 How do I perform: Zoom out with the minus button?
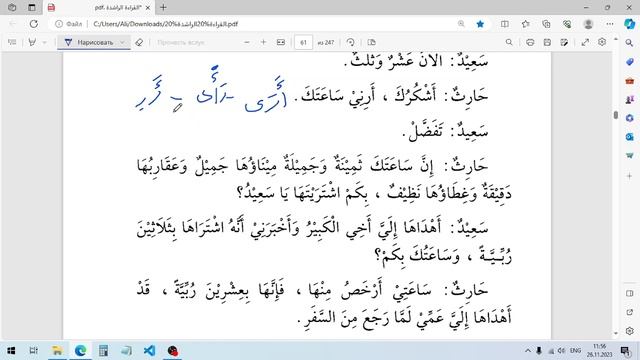(x=247, y=42)
